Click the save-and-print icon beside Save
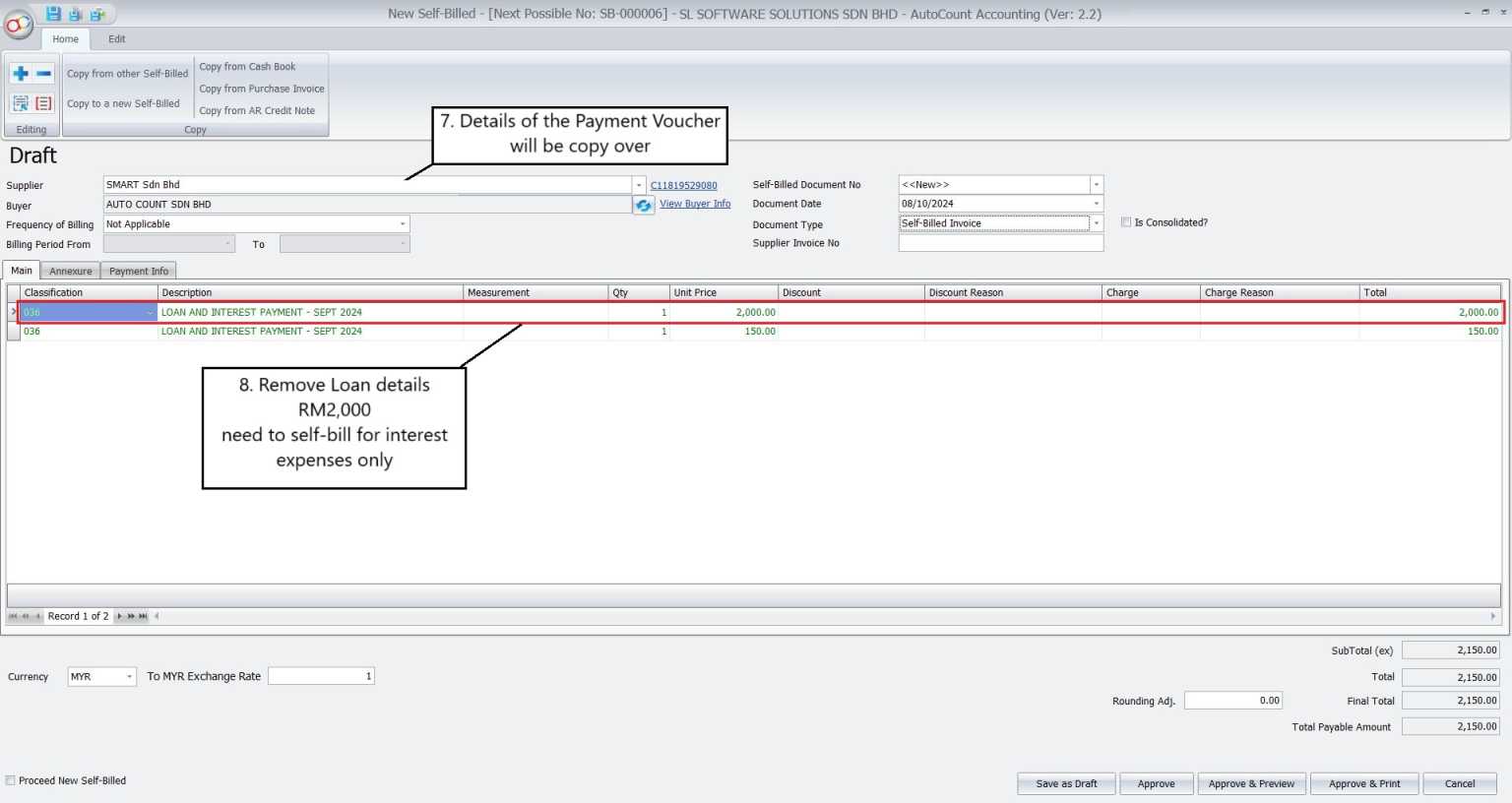The width and height of the screenshot is (1512, 803). tap(75, 14)
